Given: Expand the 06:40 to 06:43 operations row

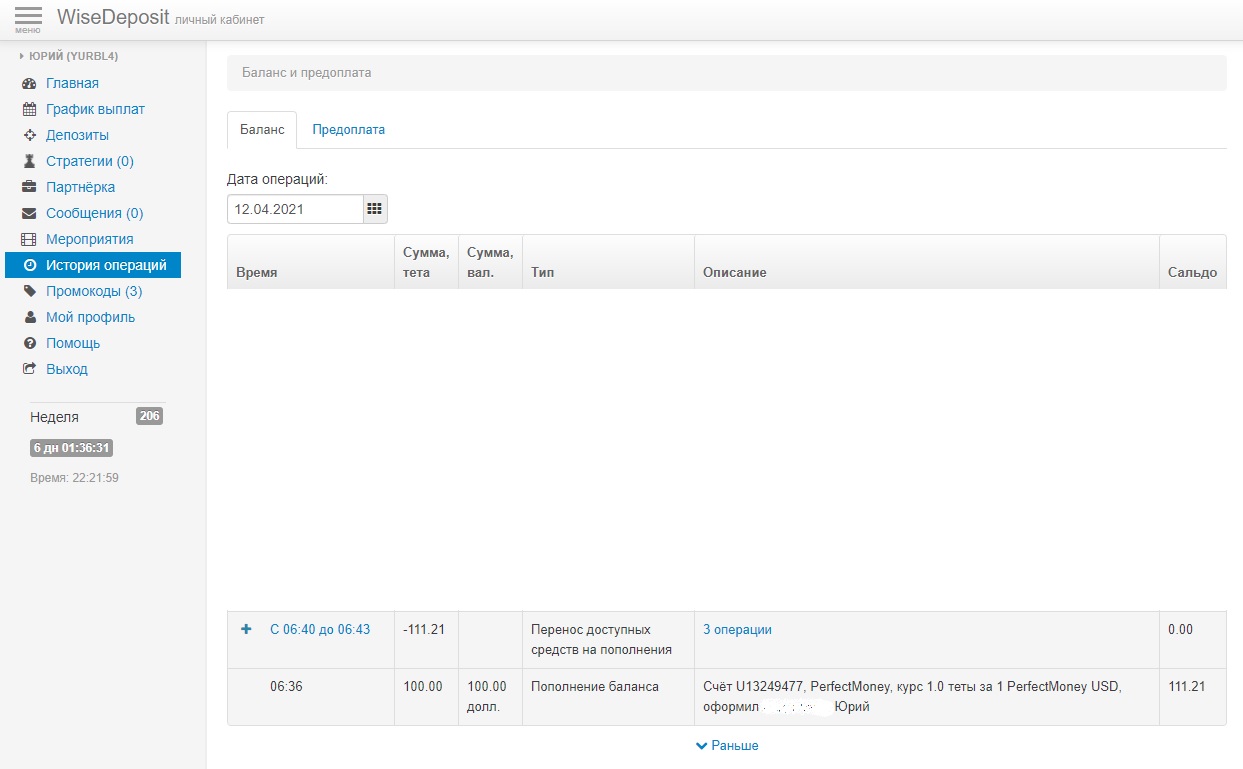Looking at the screenshot, I should click(246, 630).
